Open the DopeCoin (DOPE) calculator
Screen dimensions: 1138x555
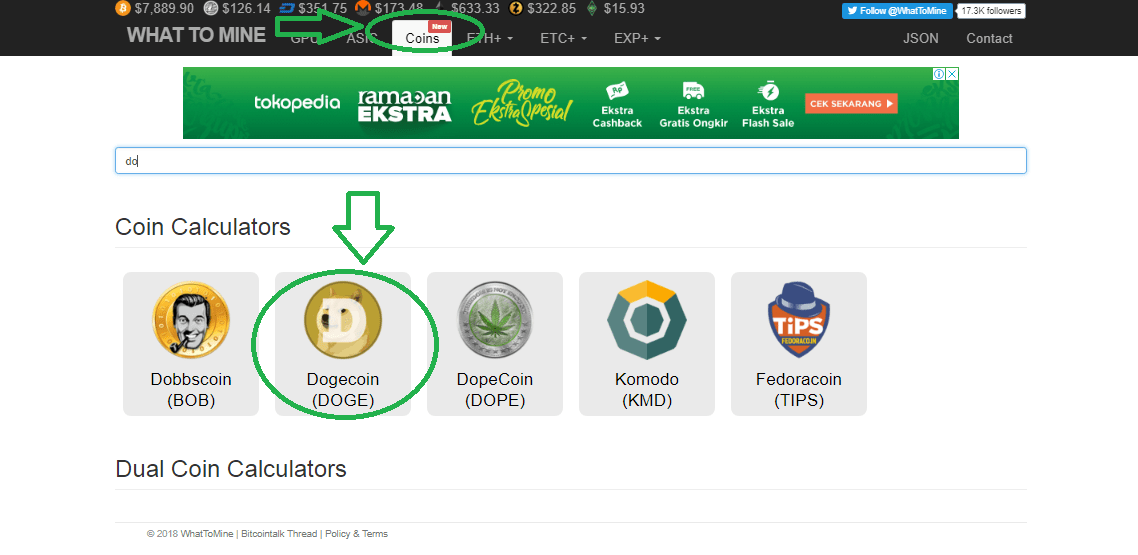coord(495,344)
